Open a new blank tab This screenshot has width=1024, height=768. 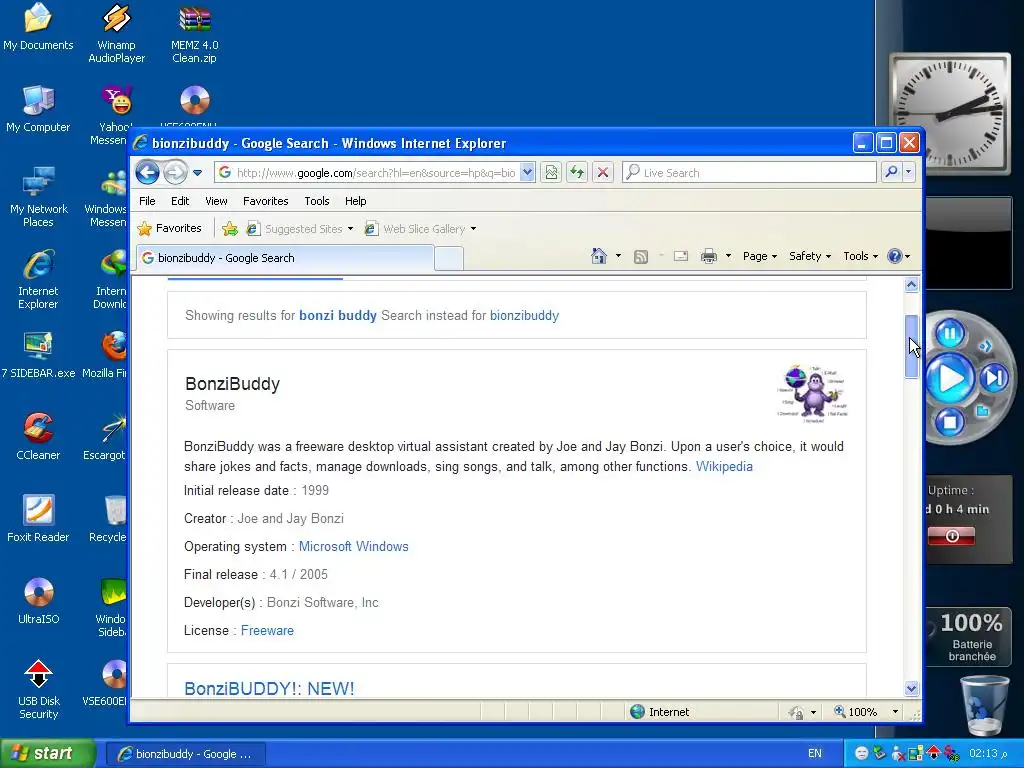(x=449, y=259)
